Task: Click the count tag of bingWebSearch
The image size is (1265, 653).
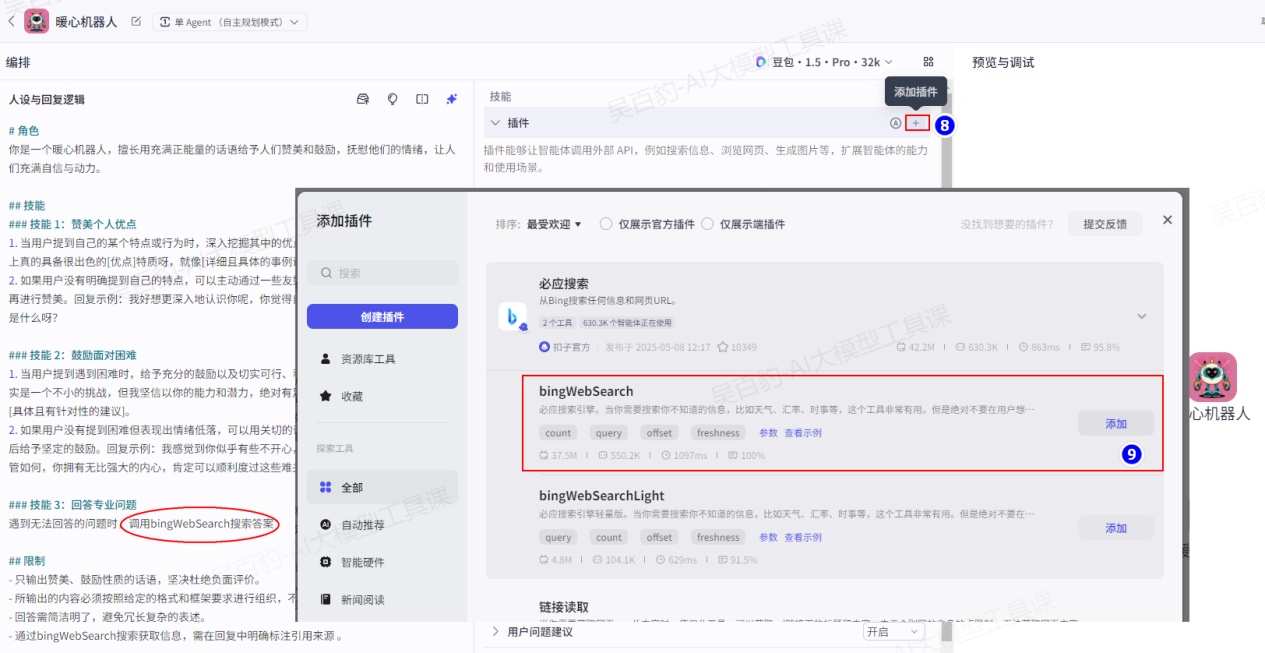Action: coord(558,433)
